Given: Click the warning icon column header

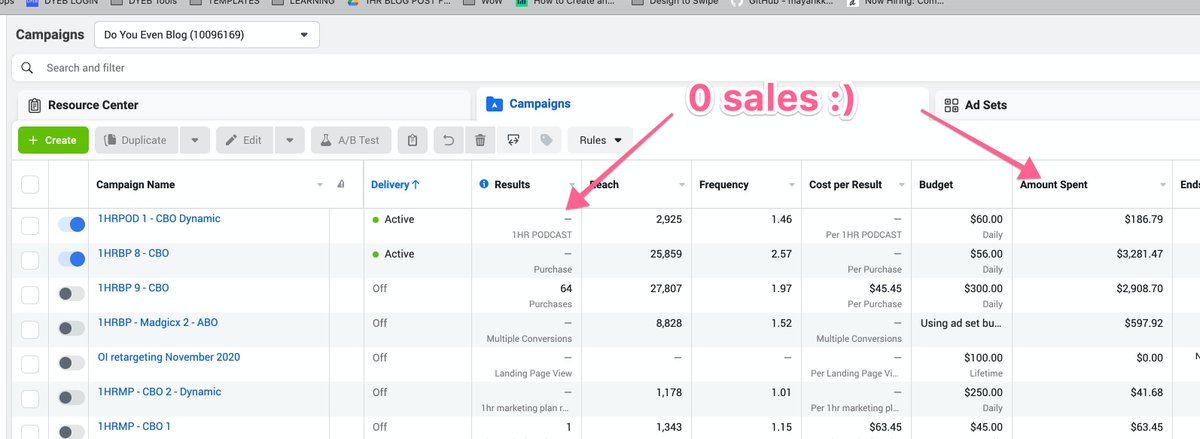Looking at the screenshot, I should pos(341,184).
